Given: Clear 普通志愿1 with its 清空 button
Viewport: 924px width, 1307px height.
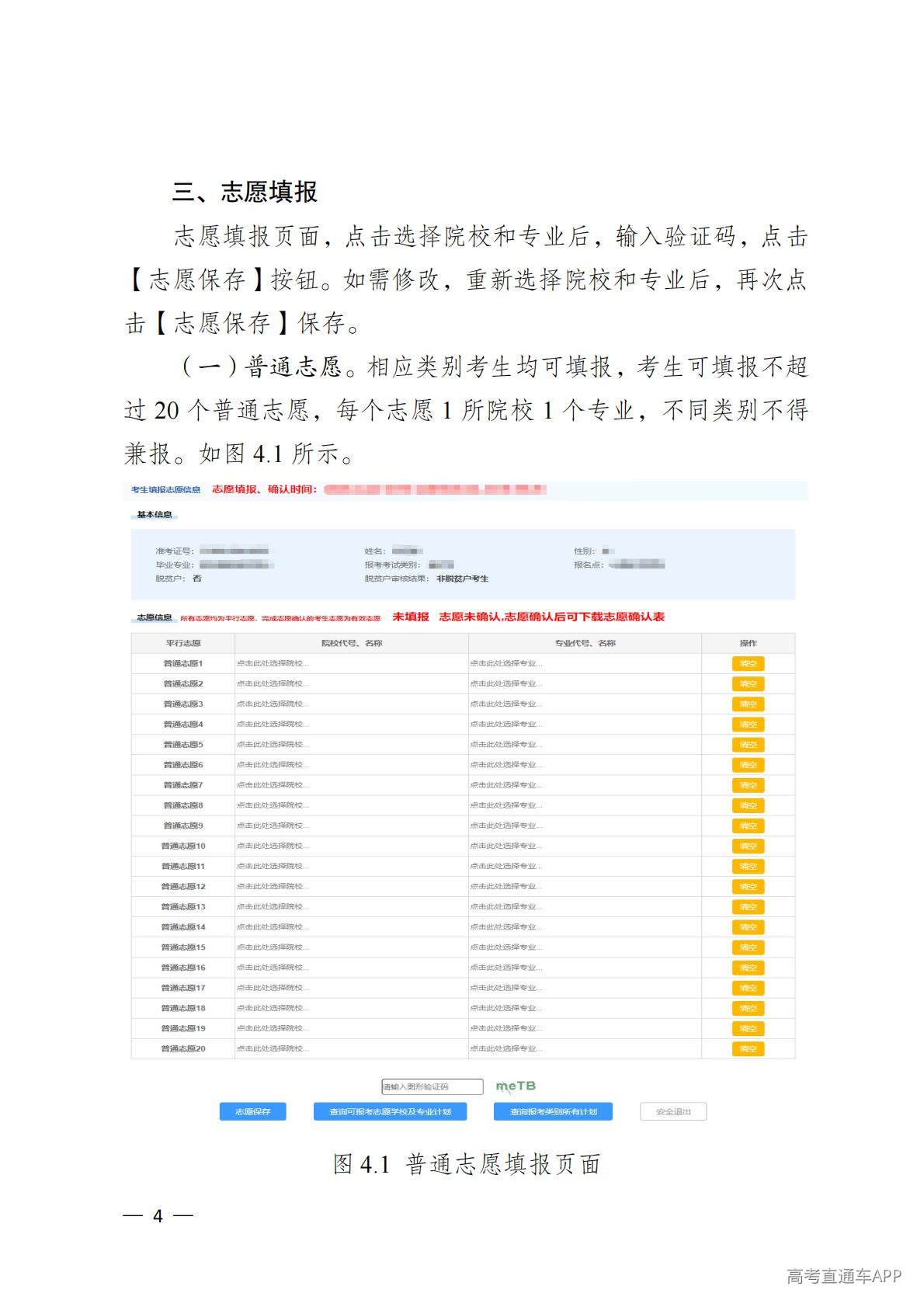Looking at the screenshot, I should [x=748, y=663].
